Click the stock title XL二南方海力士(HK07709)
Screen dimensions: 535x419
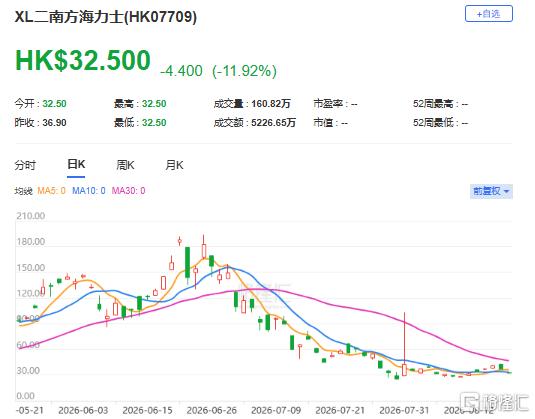105,17
